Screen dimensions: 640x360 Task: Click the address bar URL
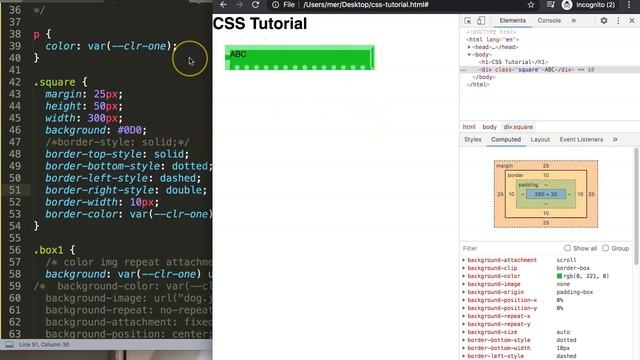[366, 4]
